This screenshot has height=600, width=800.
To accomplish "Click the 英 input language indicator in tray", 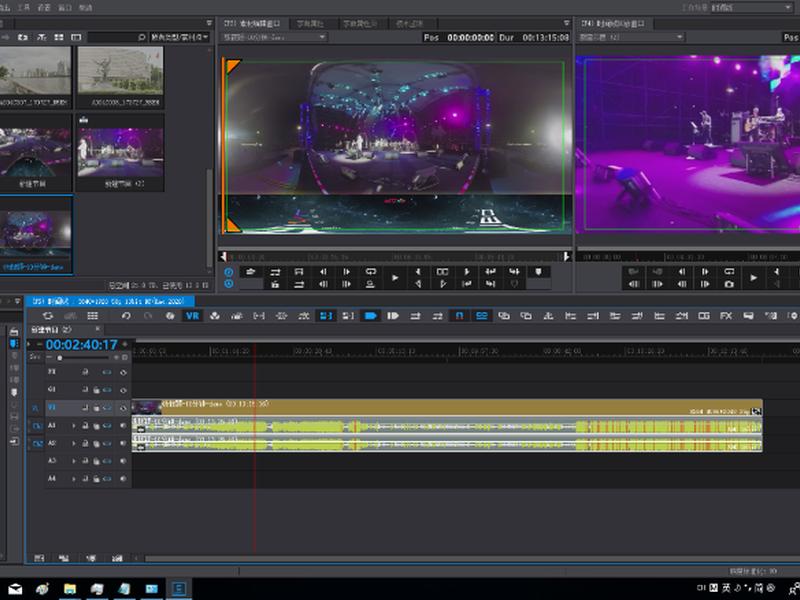I will click(726, 588).
